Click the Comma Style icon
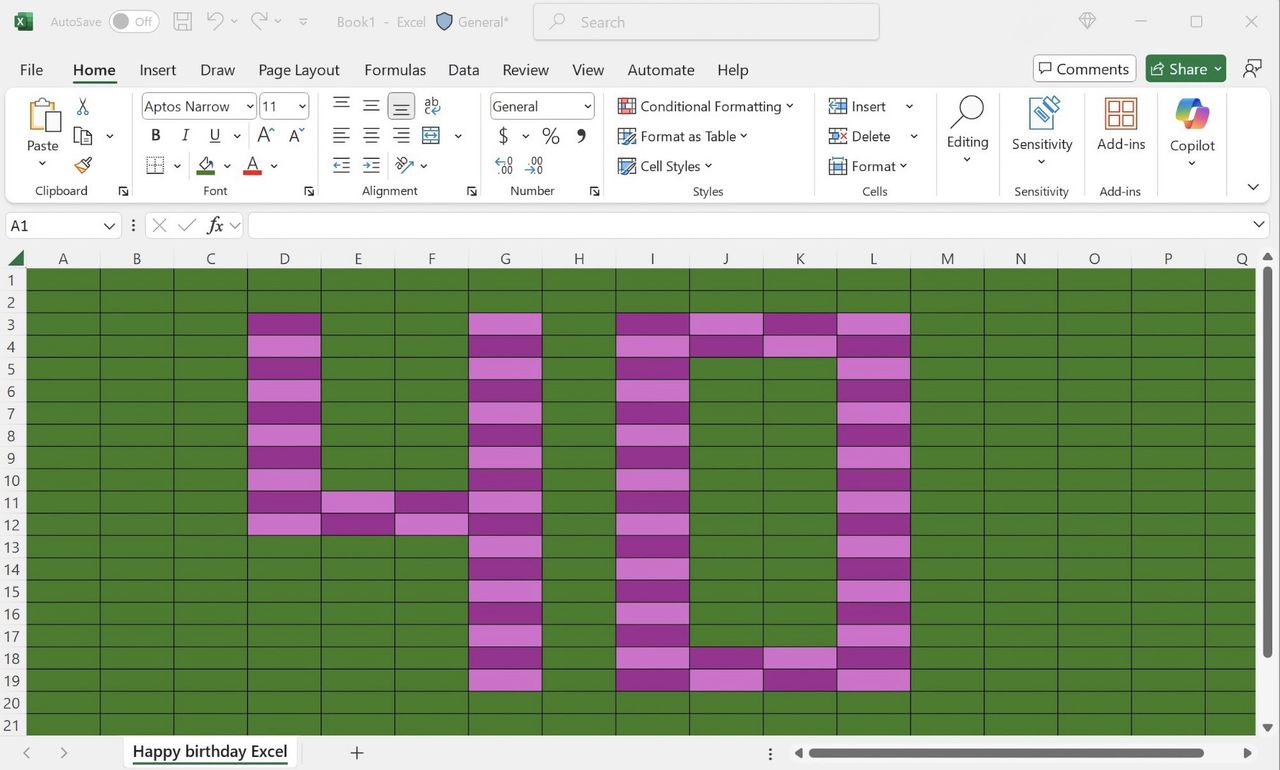The height and width of the screenshot is (770, 1280). click(581, 136)
